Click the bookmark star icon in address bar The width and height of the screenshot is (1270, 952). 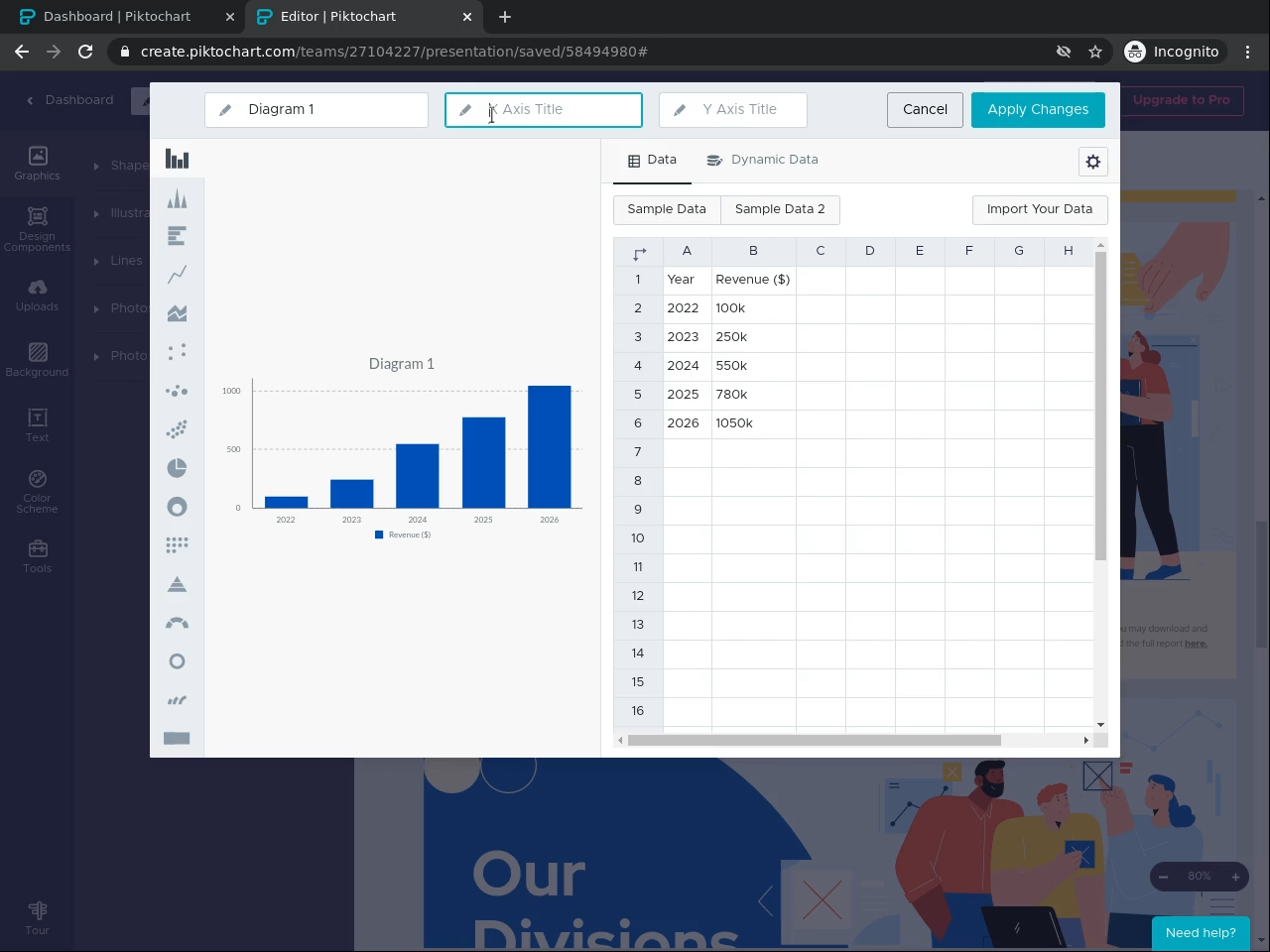point(1095,52)
